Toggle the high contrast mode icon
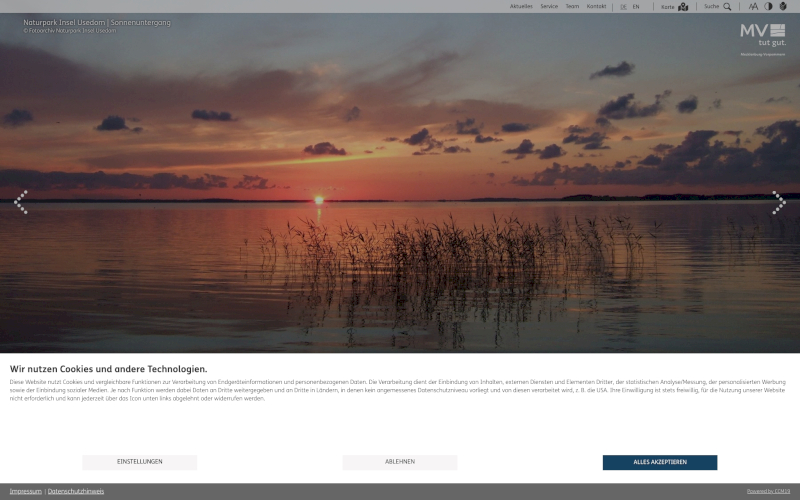Screen dimensions: 800x500 768,6
